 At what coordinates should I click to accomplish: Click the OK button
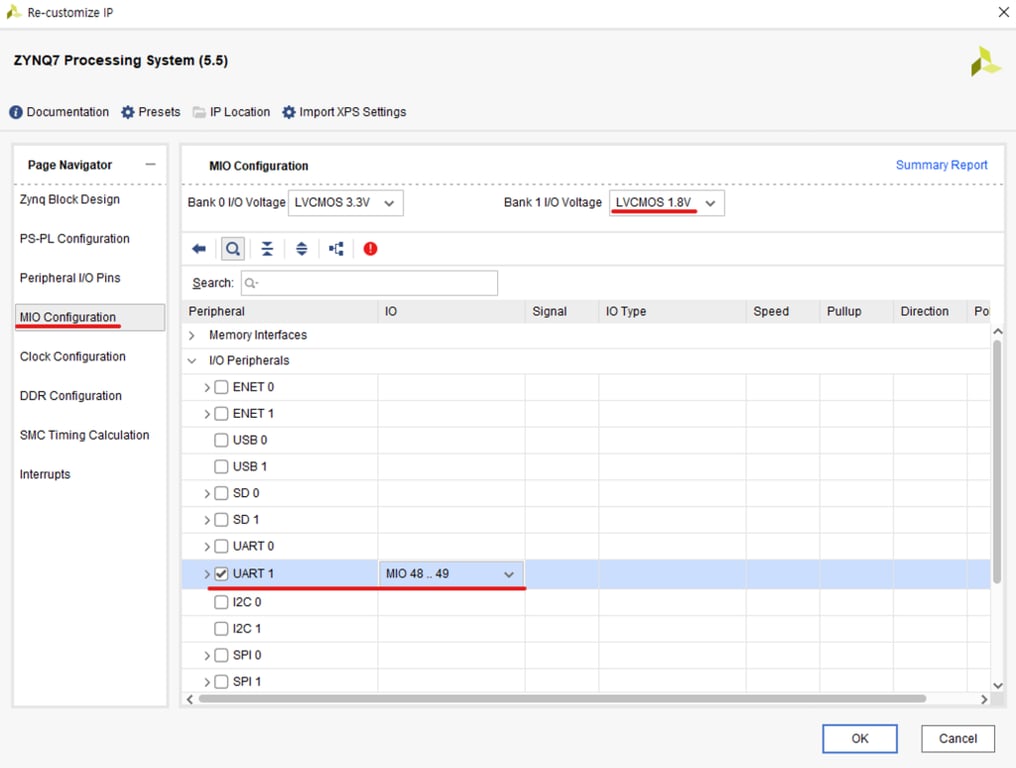pos(860,739)
